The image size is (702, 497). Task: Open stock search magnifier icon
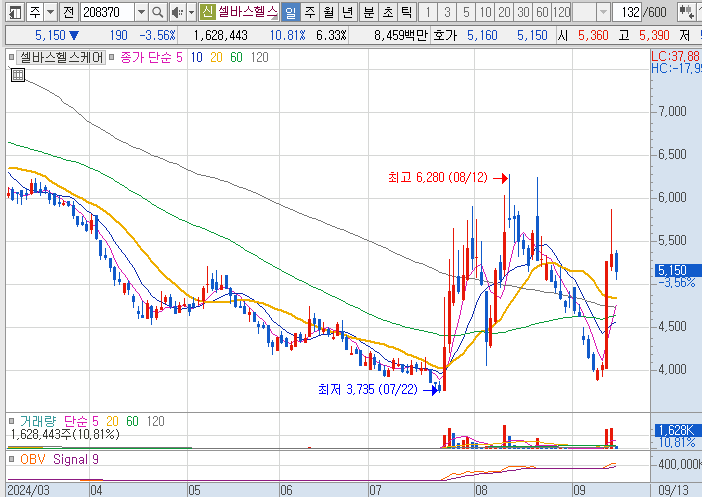point(157,12)
